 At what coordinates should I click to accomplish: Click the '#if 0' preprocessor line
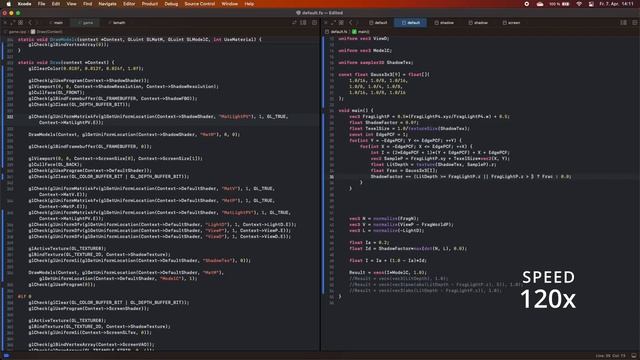24,296
